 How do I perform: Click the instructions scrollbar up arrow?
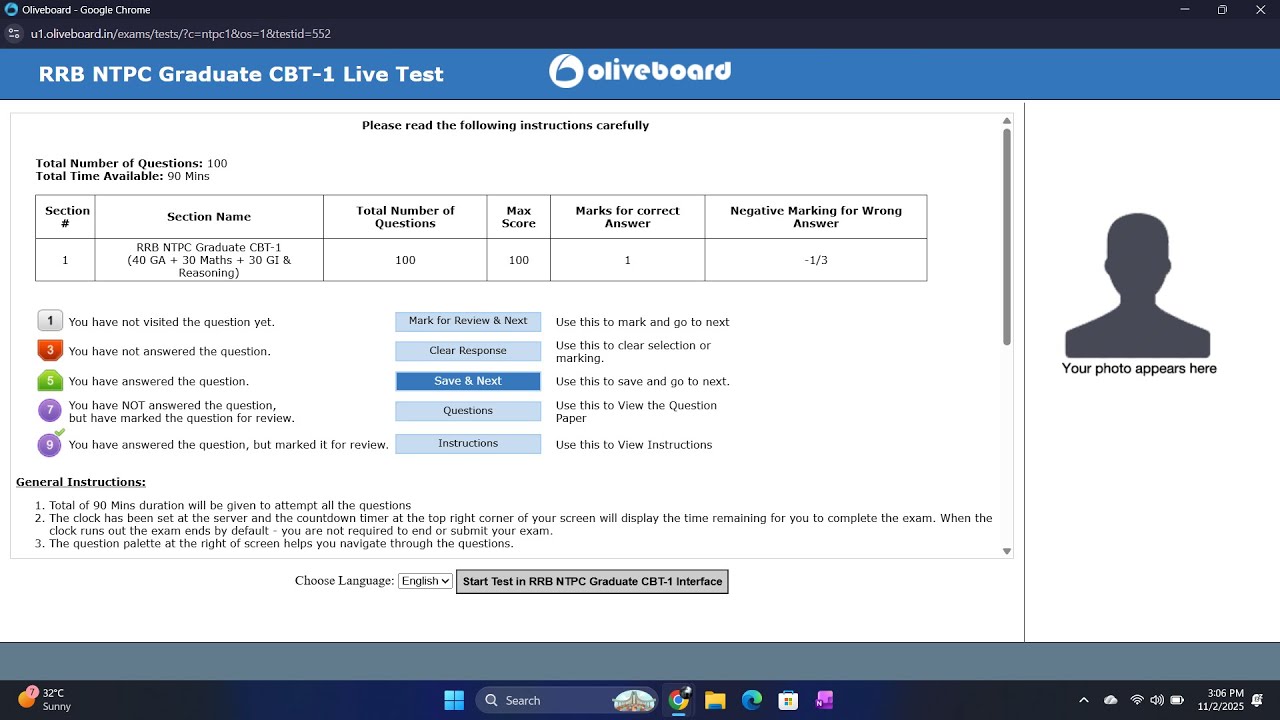(1007, 120)
